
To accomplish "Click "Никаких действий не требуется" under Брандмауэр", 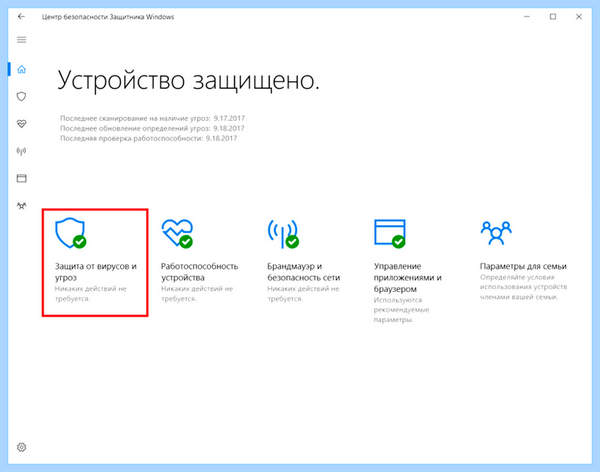I will click(x=303, y=294).
